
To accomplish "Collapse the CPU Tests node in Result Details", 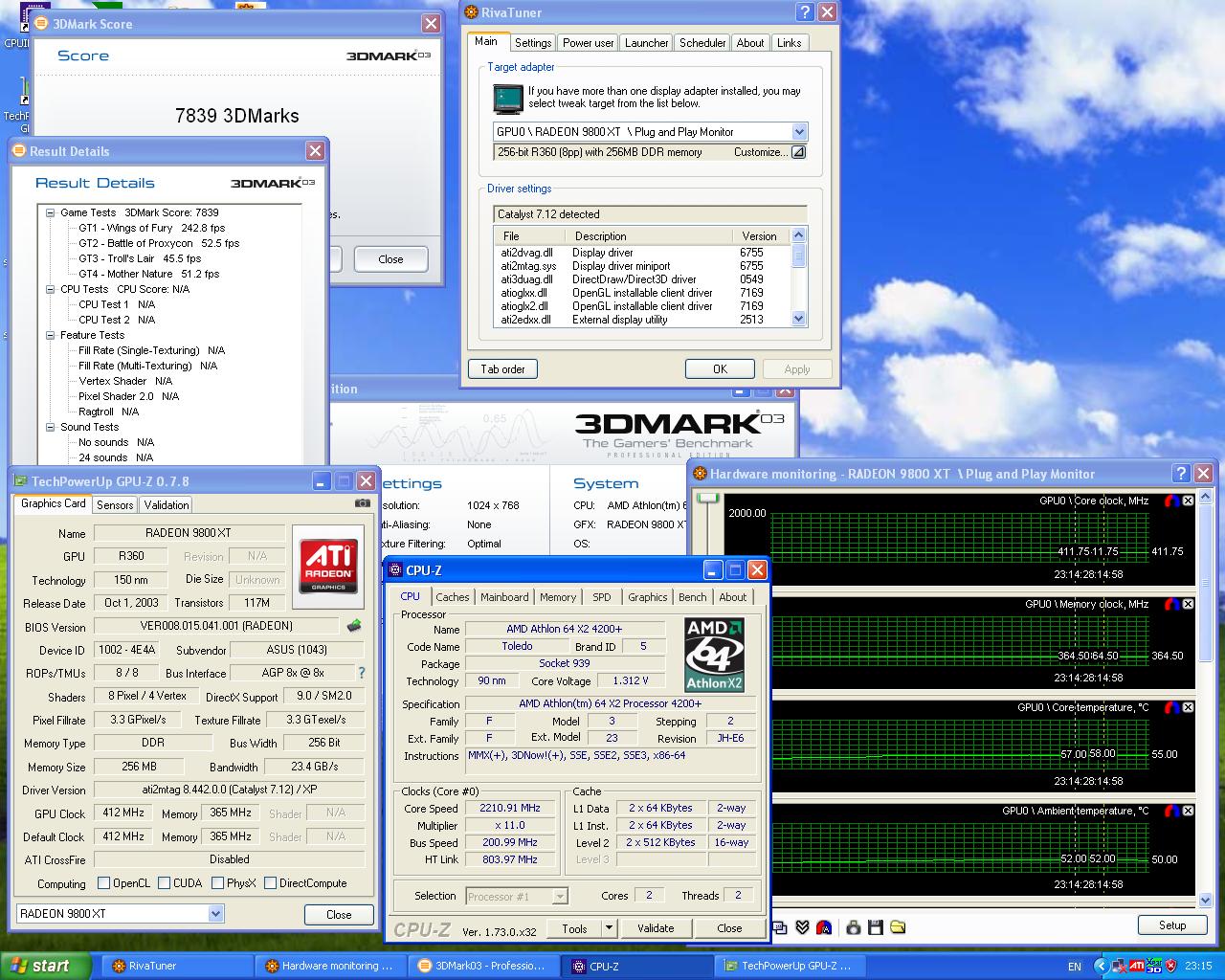I will pyautogui.click(x=49, y=289).
